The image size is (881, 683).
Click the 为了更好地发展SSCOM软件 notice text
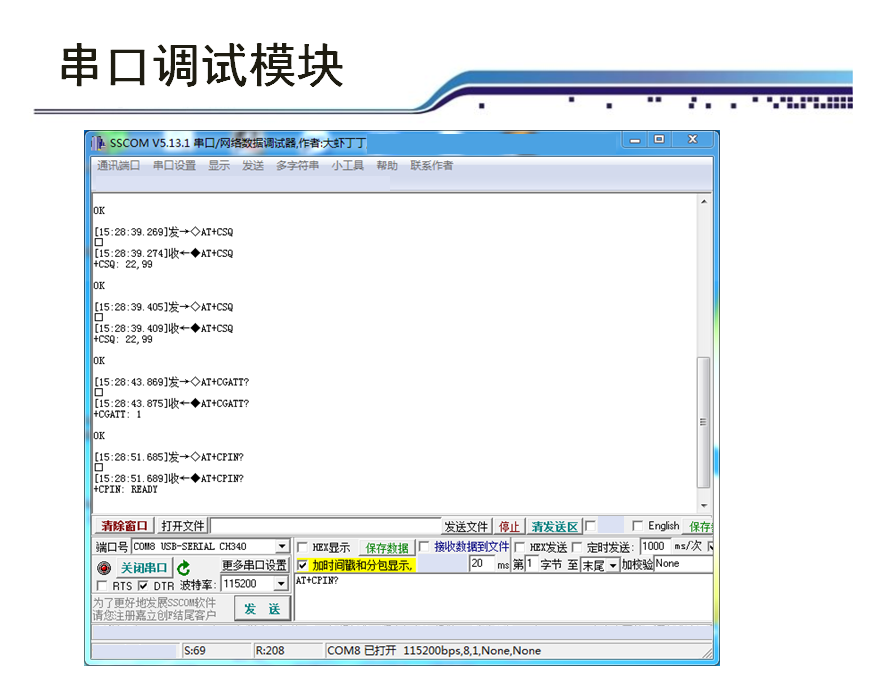tap(155, 603)
